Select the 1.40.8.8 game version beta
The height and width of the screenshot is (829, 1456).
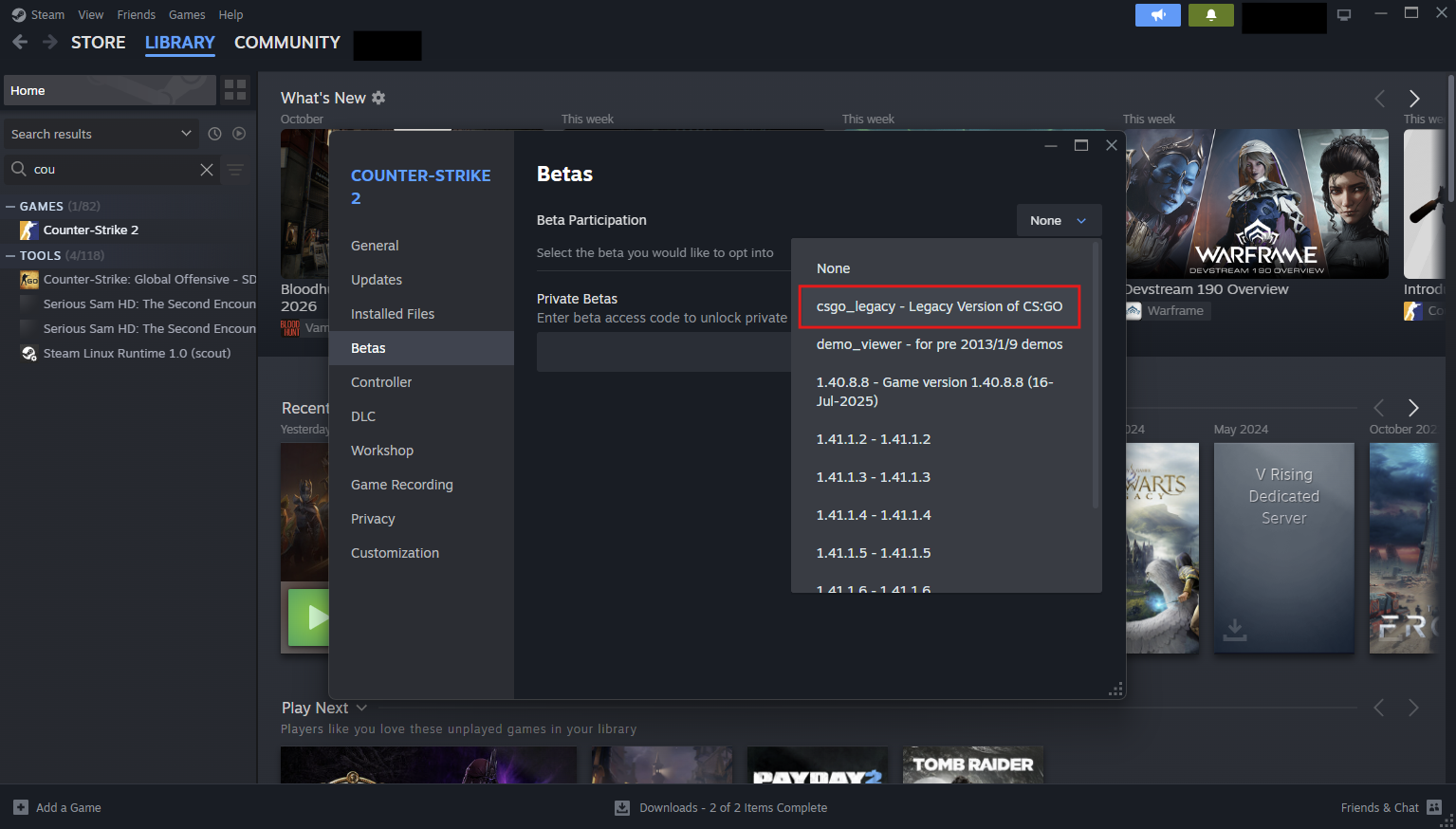940,392
